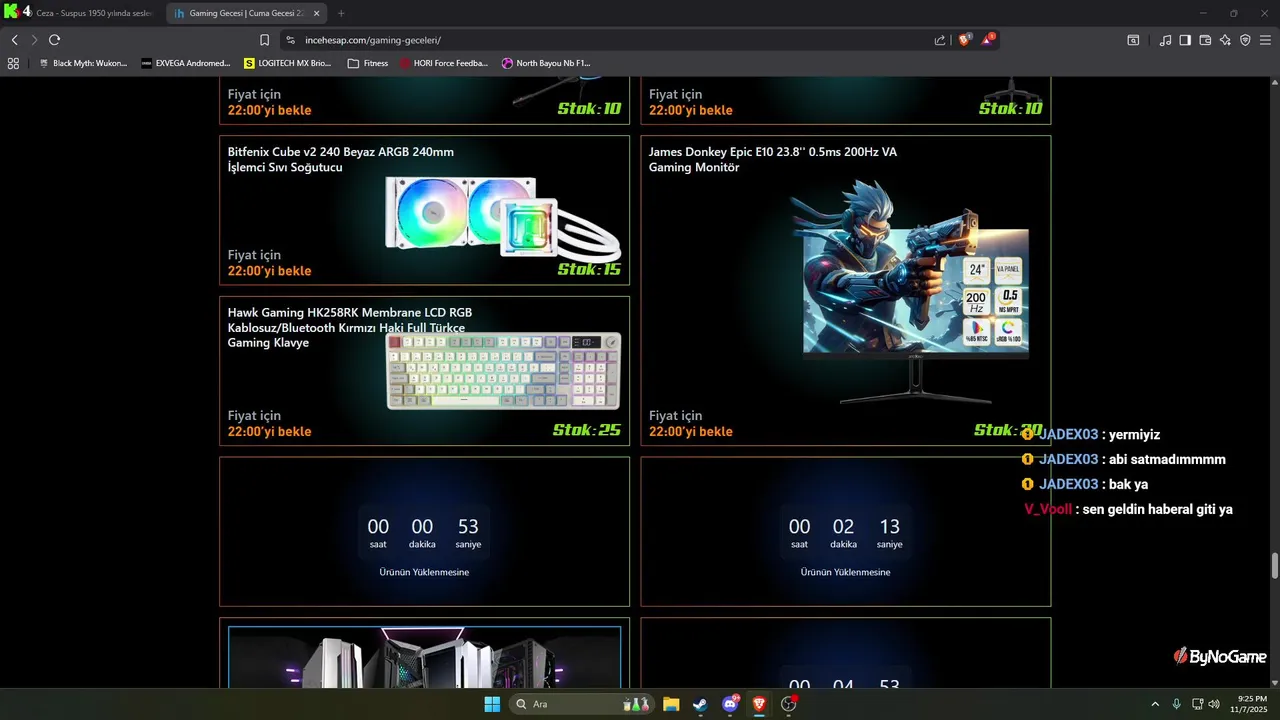Open site information icon in address bar
The width and height of the screenshot is (1280, 720).
coord(290,40)
